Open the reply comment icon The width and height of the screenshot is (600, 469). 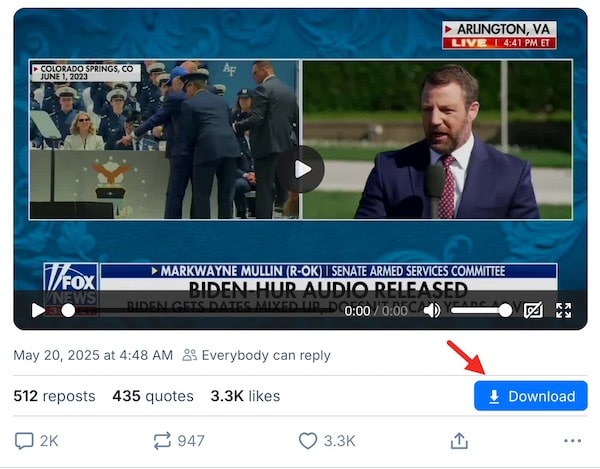pos(24,441)
